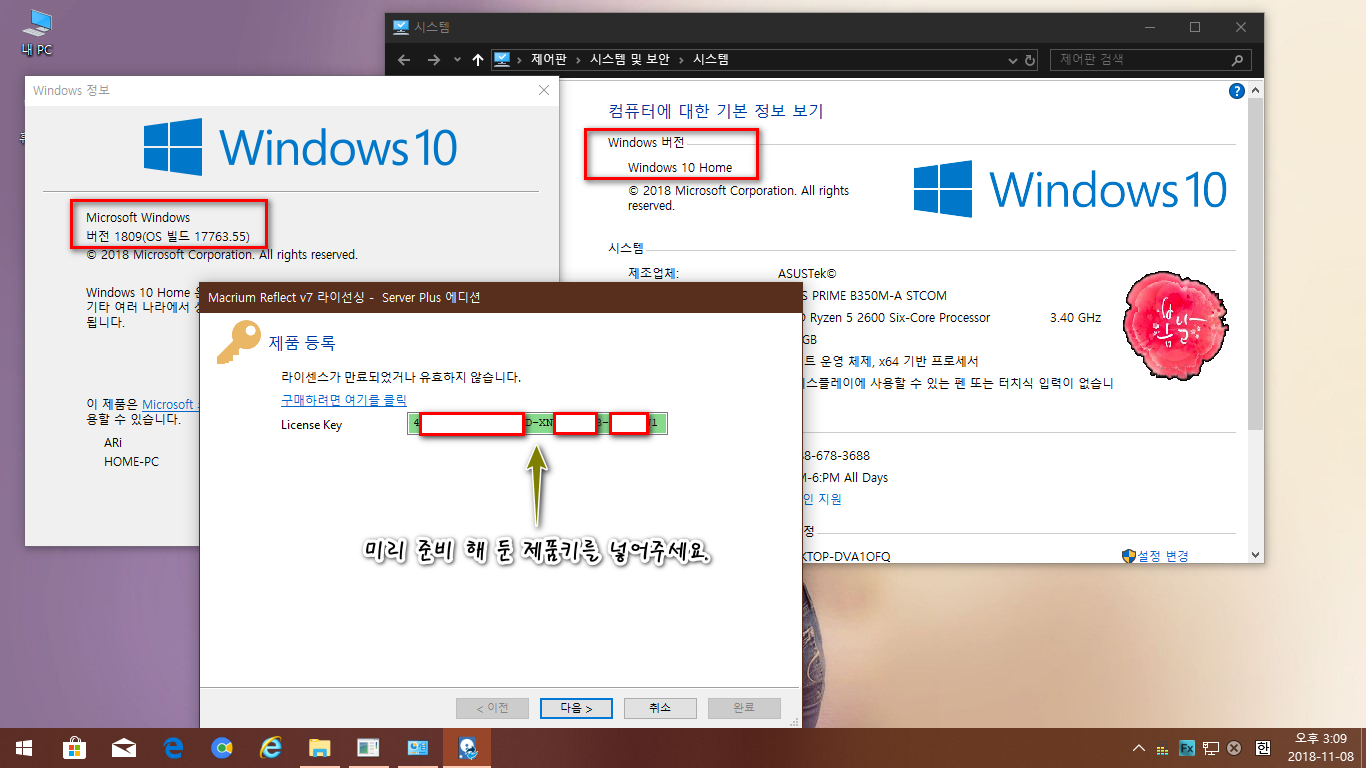Open the Fx tray icon
Viewport: 1366px width, 768px height.
click(1187, 748)
